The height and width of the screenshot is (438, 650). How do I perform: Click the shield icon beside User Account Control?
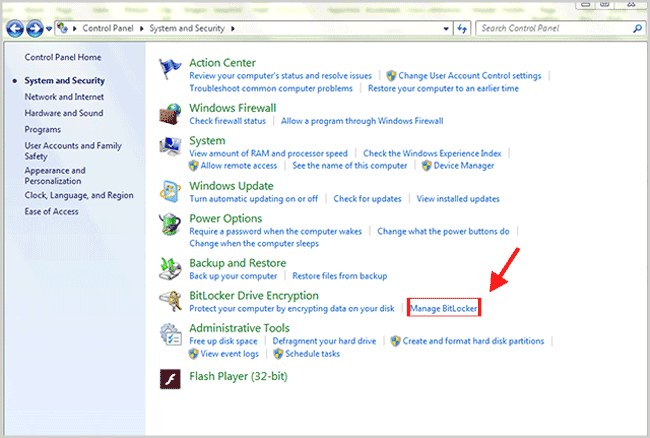pos(391,76)
